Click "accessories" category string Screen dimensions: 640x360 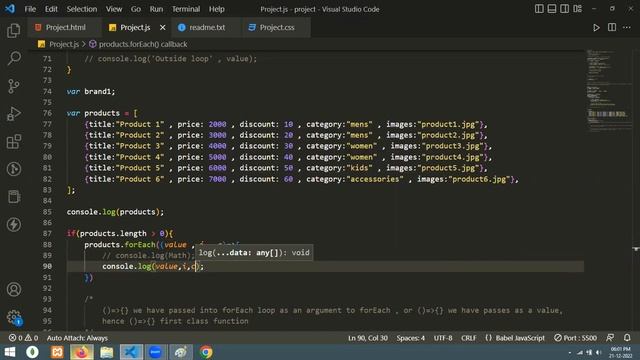coord(375,179)
